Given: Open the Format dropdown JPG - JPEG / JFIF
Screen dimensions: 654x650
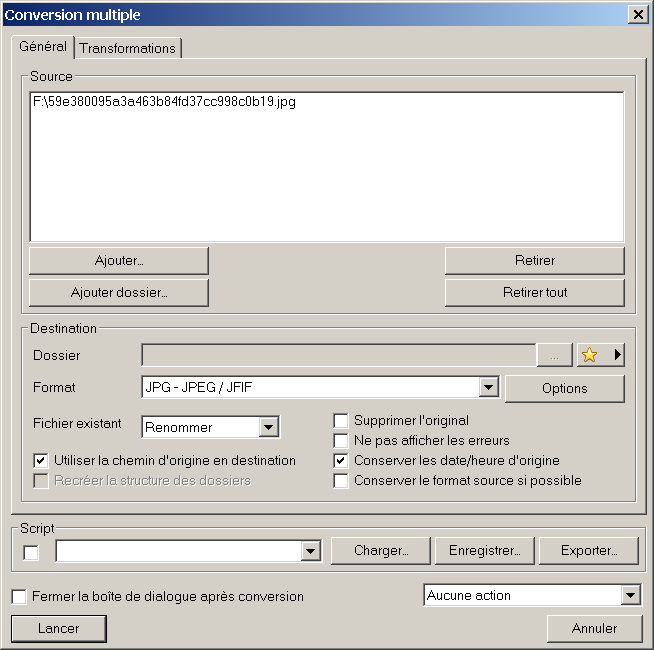Looking at the screenshot, I should pos(320,387).
